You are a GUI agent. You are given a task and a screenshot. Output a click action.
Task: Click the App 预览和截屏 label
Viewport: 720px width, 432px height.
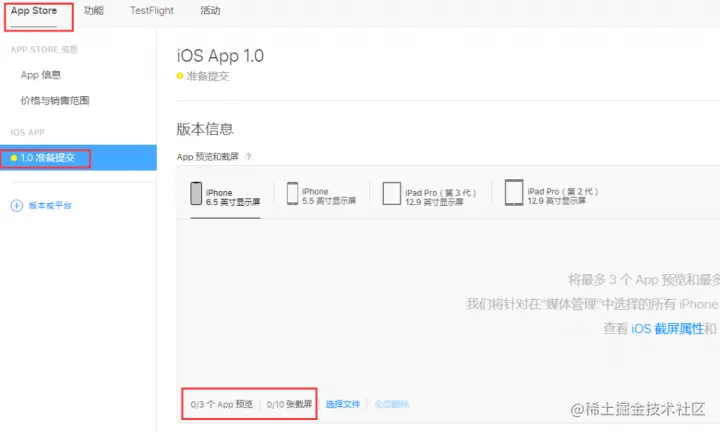tap(208, 157)
